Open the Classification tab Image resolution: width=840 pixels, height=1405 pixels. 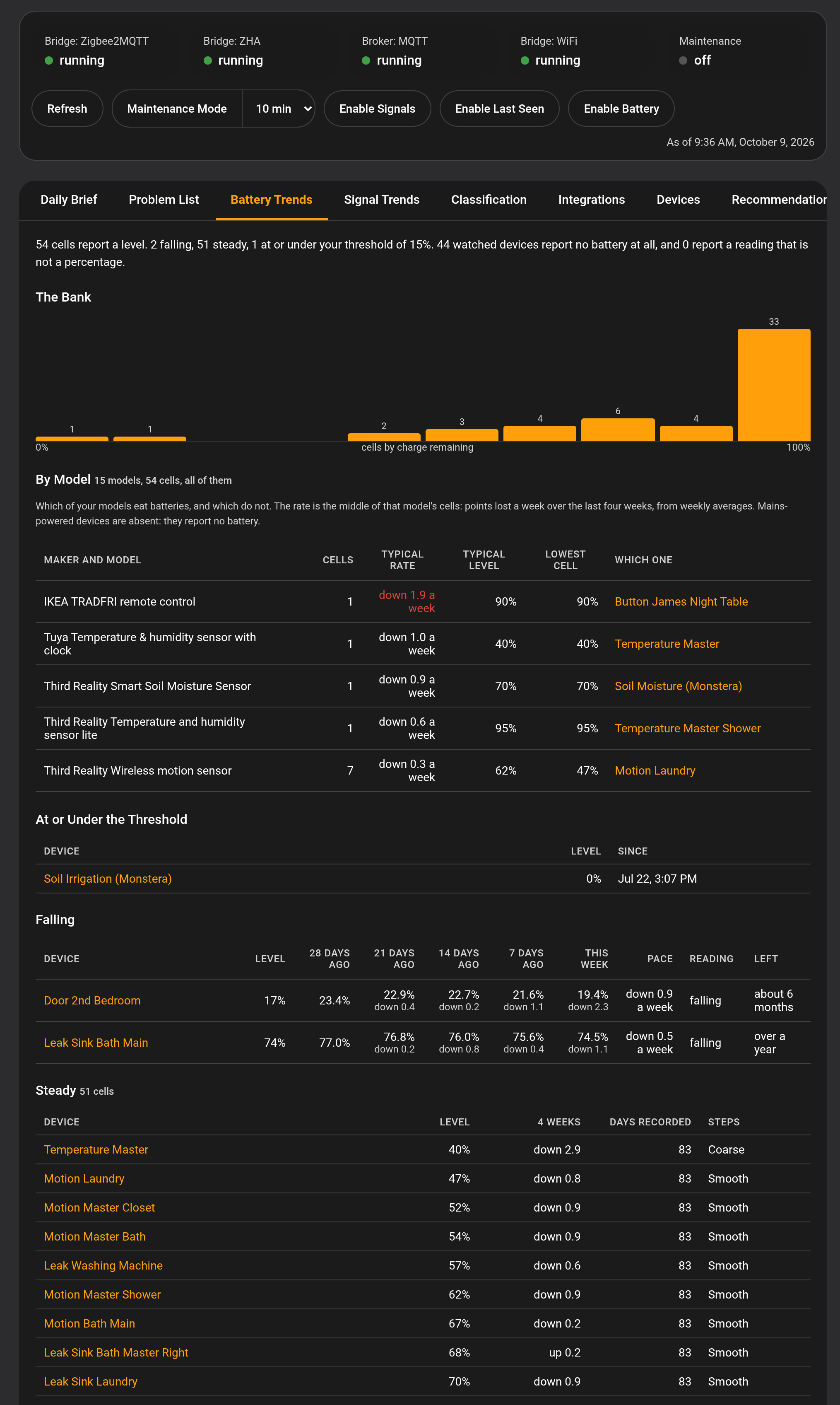[489, 200]
